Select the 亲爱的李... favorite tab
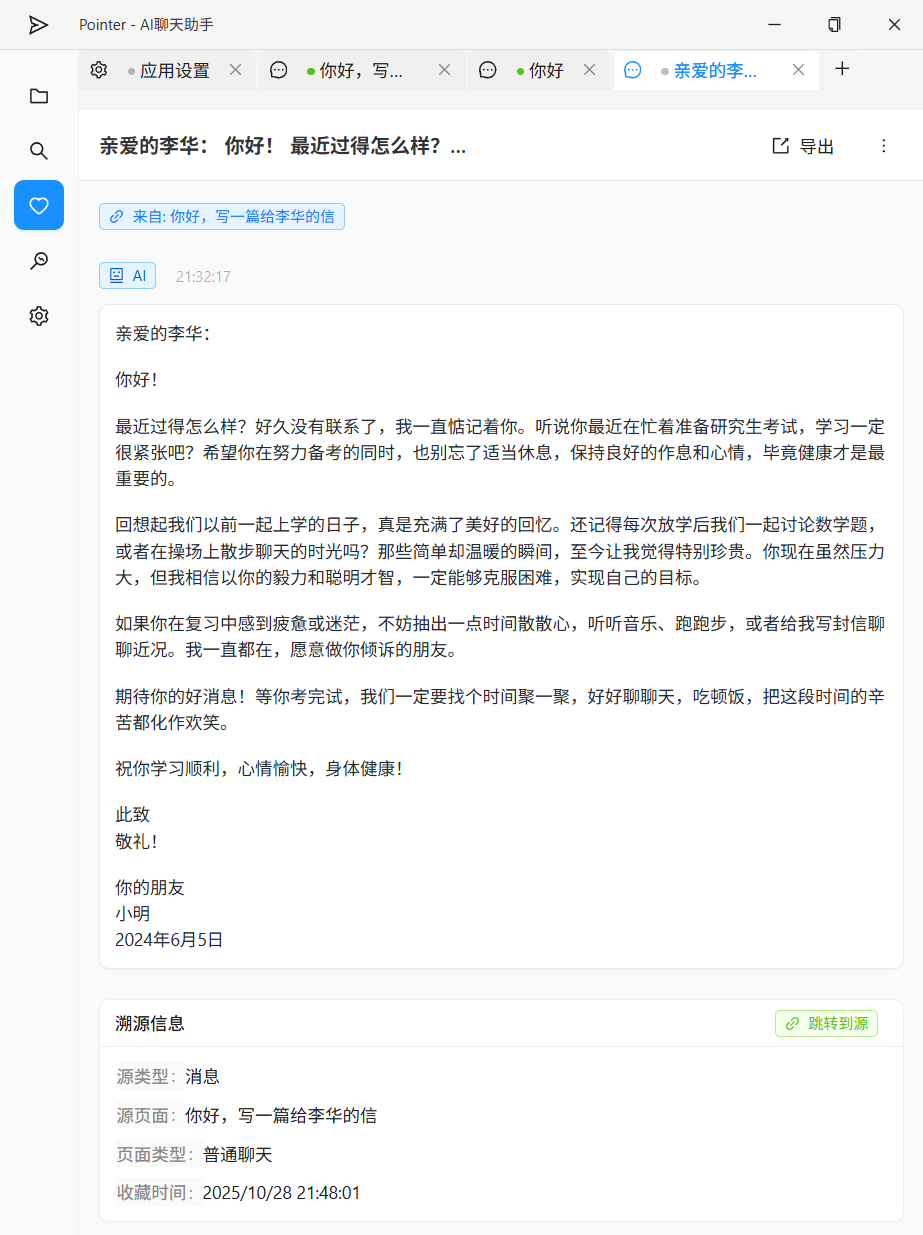Image resolution: width=923 pixels, height=1235 pixels. coord(710,70)
